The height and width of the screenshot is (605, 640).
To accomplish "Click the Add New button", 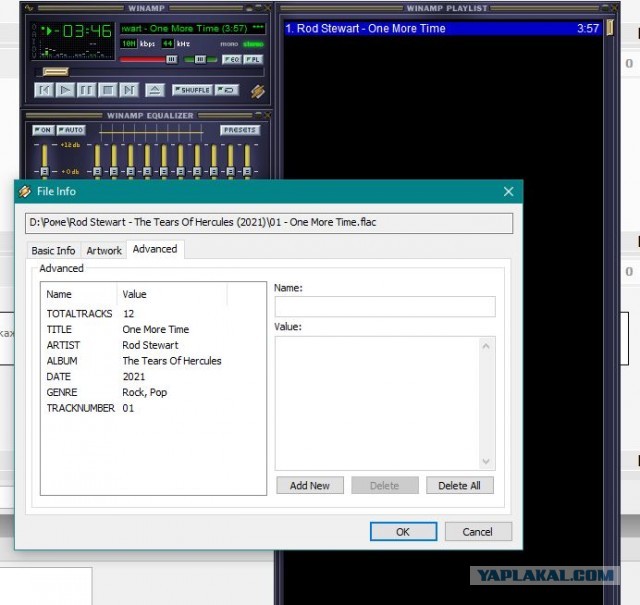I will [x=310, y=485].
